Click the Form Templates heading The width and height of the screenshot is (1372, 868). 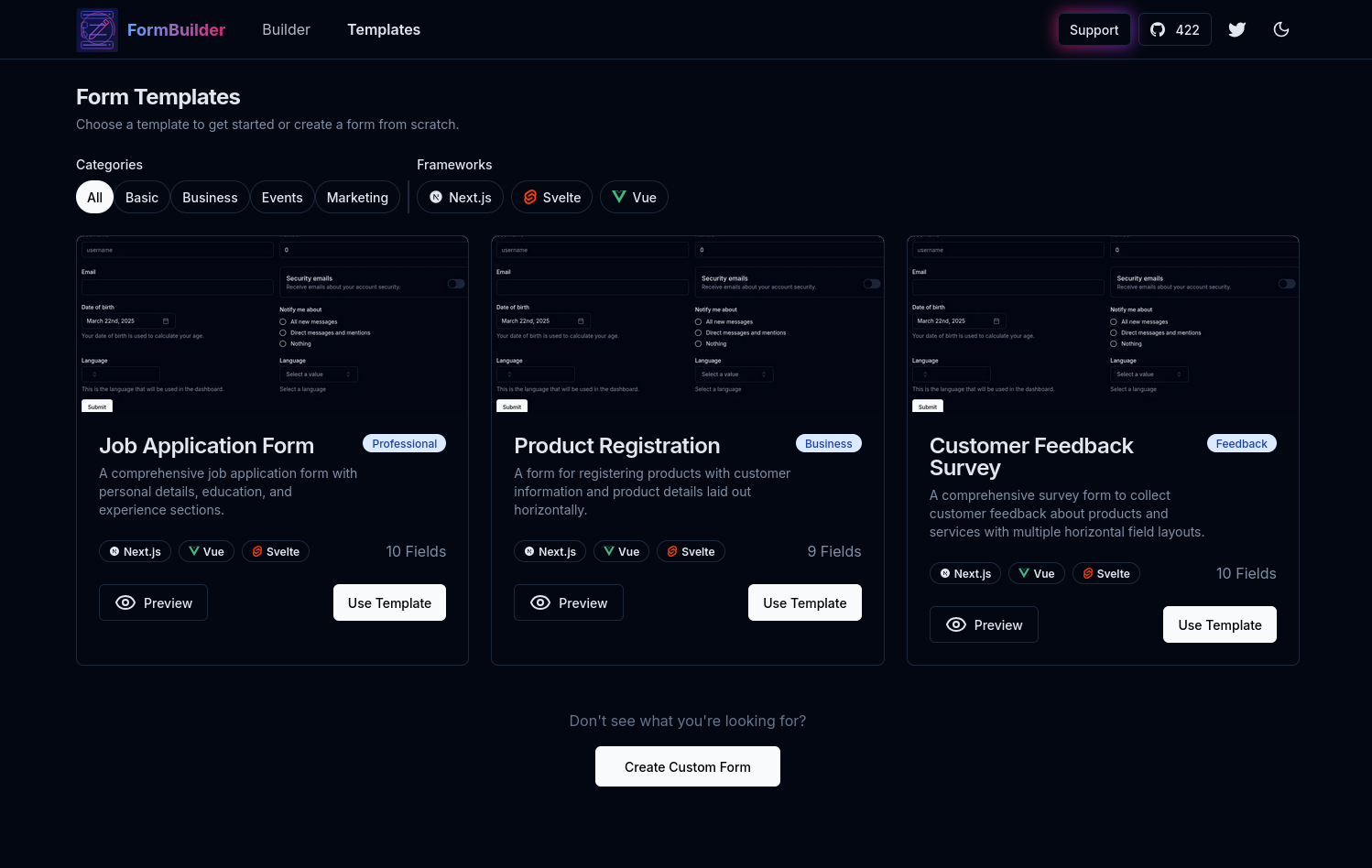[158, 97]
